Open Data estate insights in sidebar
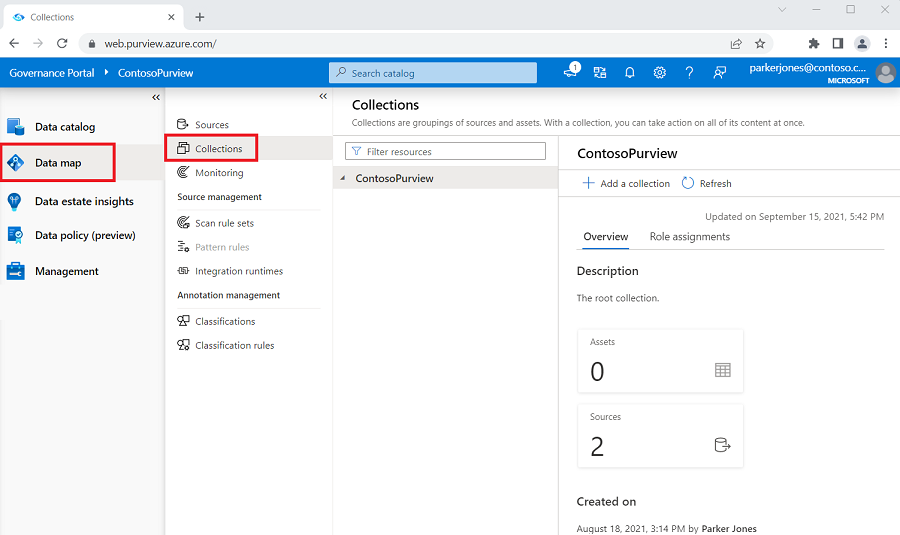Image resolution: width=900 pixels, height=535 pixels. (84, 201)
